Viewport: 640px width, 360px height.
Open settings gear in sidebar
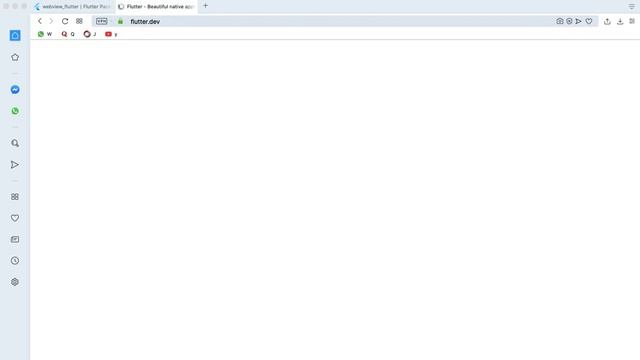15,282
